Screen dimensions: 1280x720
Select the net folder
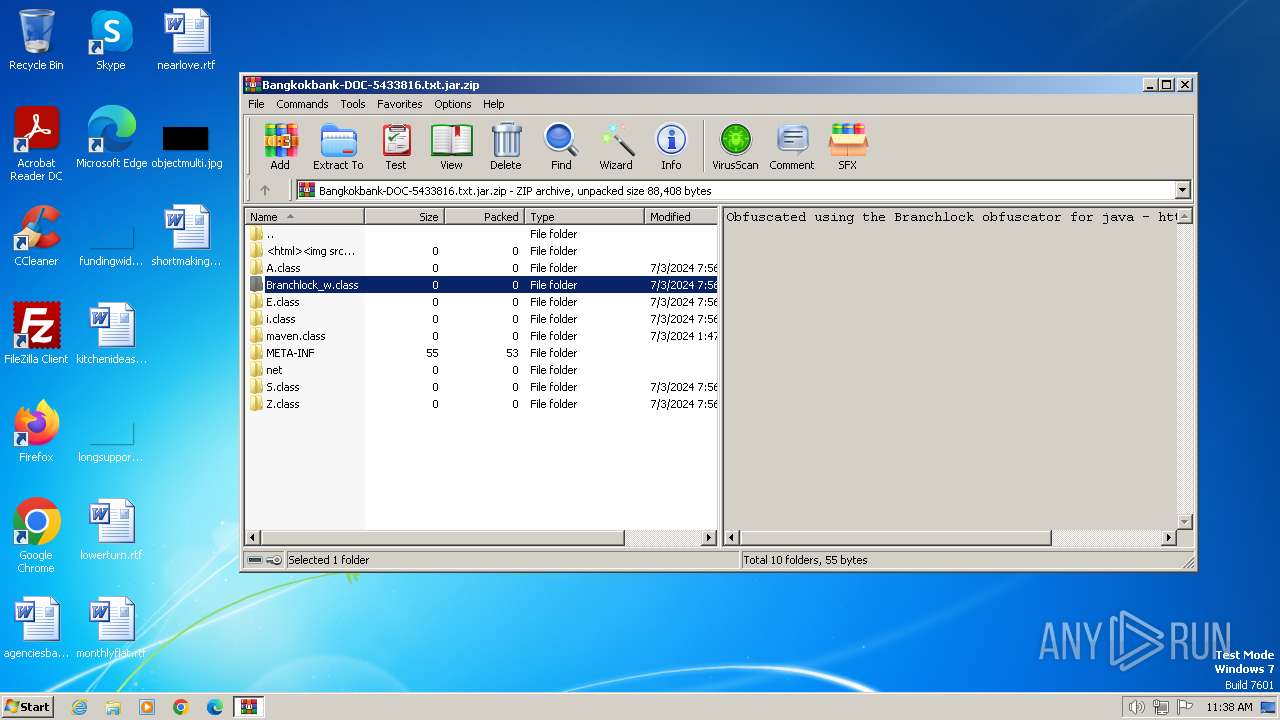(482, 370)
